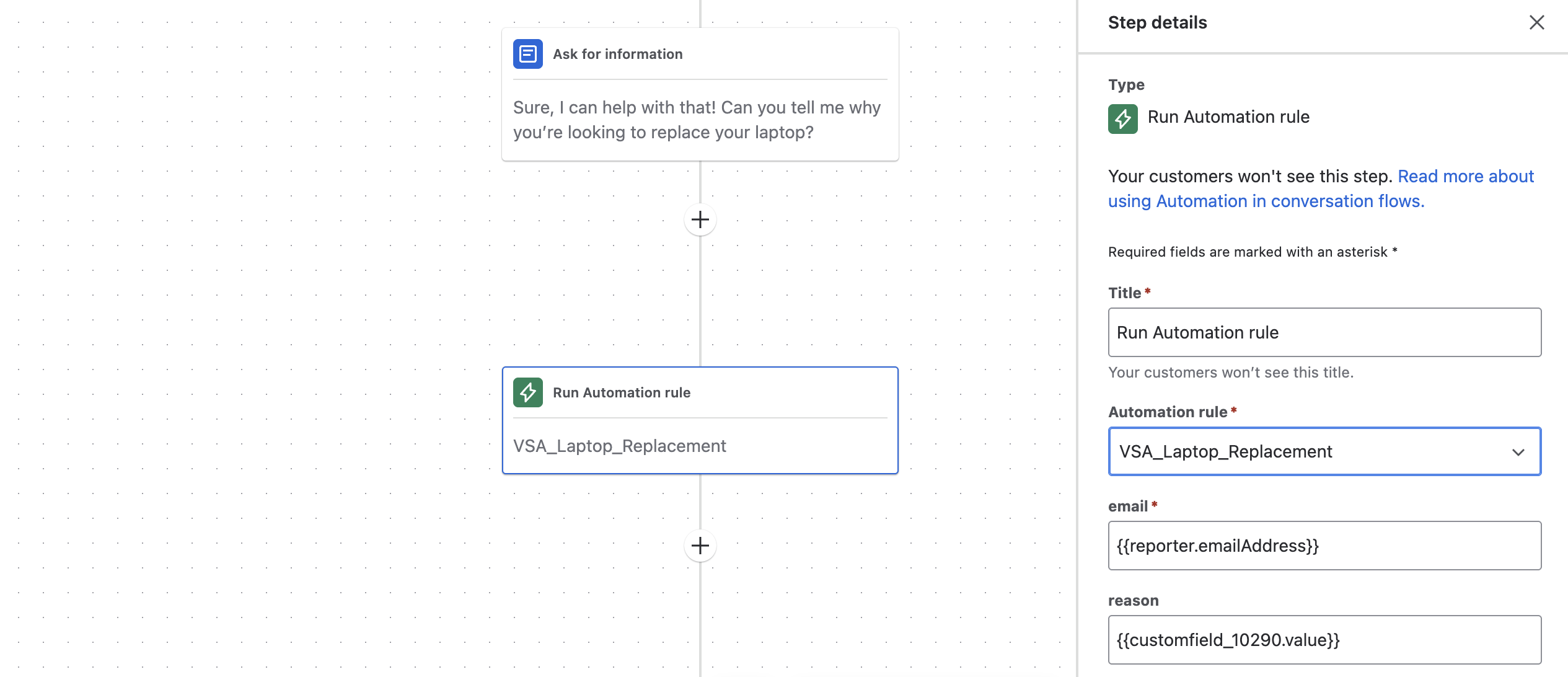
Task: Close the Step details panel
Action: pos(1536,23)
